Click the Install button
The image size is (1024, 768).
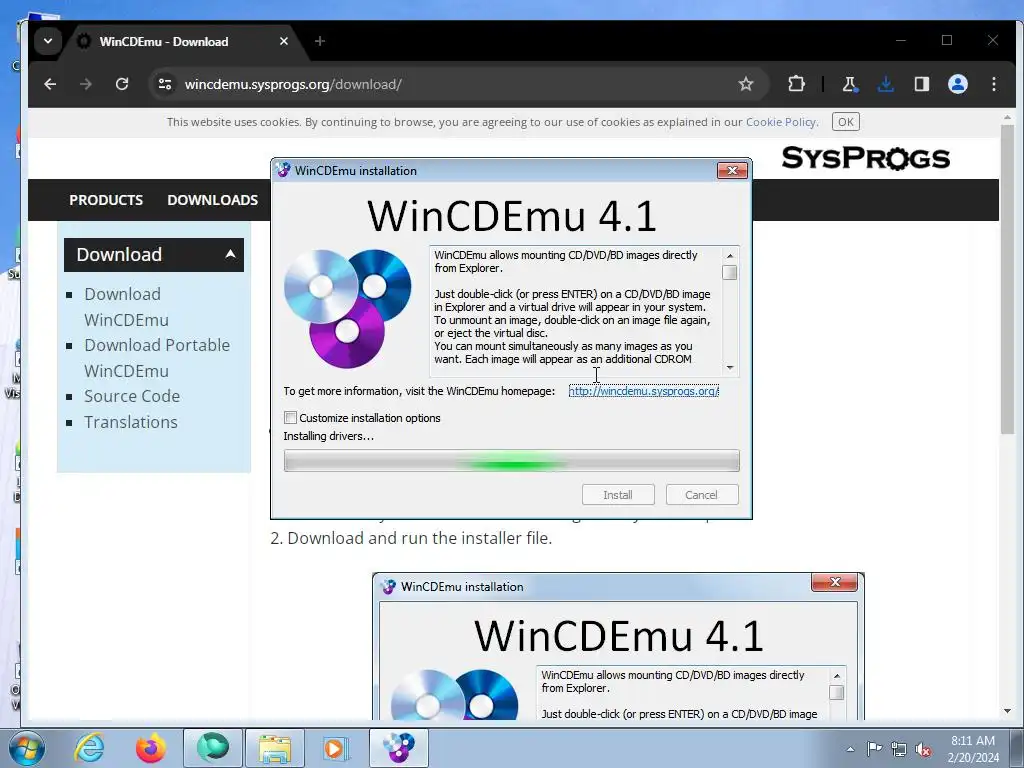[x=618, y=495]
